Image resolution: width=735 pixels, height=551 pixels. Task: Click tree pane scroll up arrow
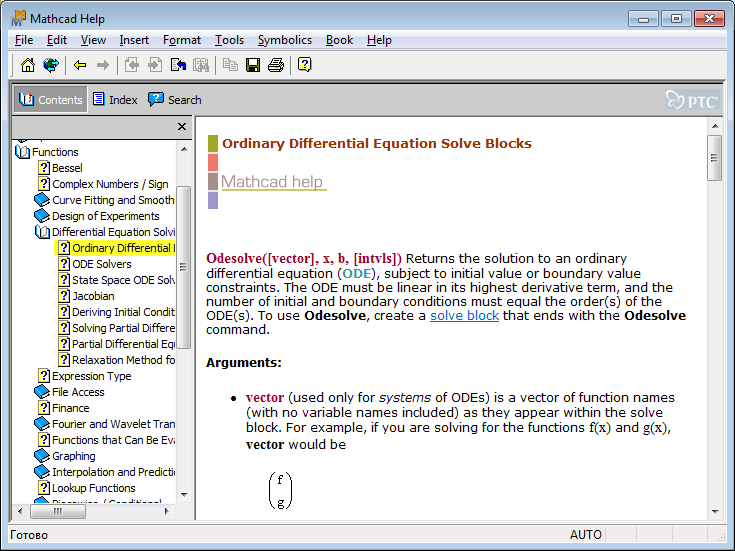pyautogui.click(x=184, y=149)
